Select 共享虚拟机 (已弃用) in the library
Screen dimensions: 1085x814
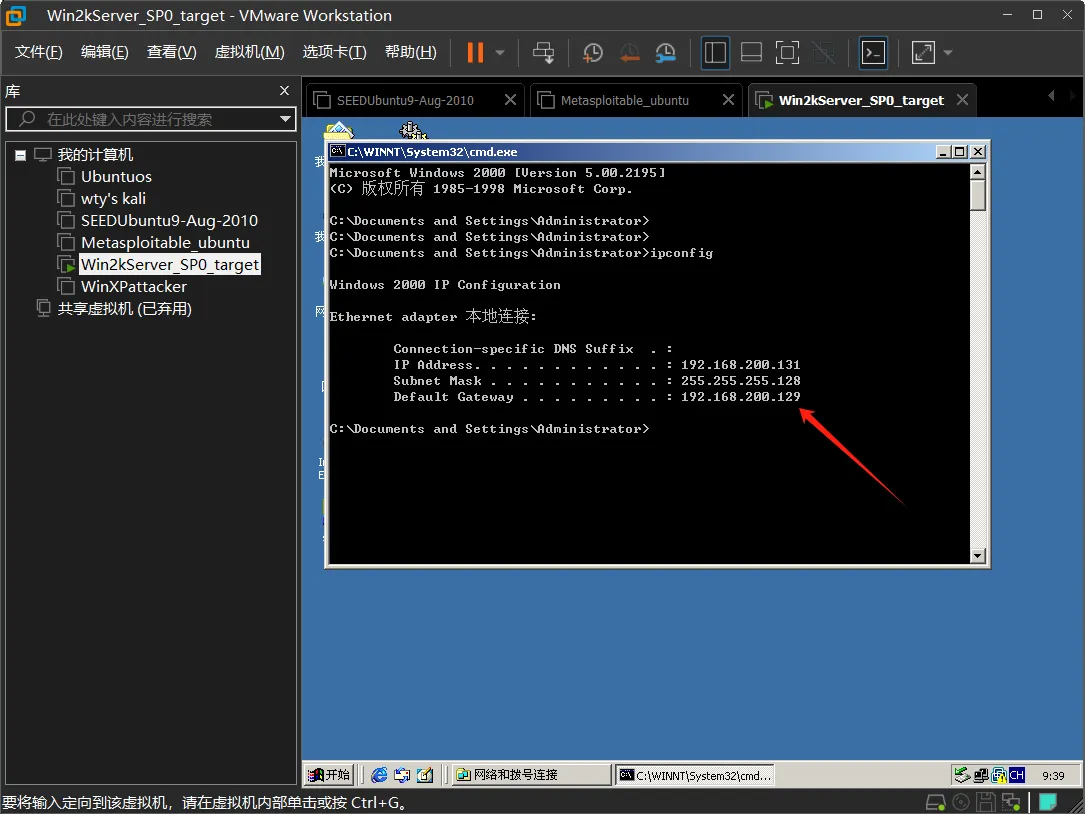click(x=125, y=309)
